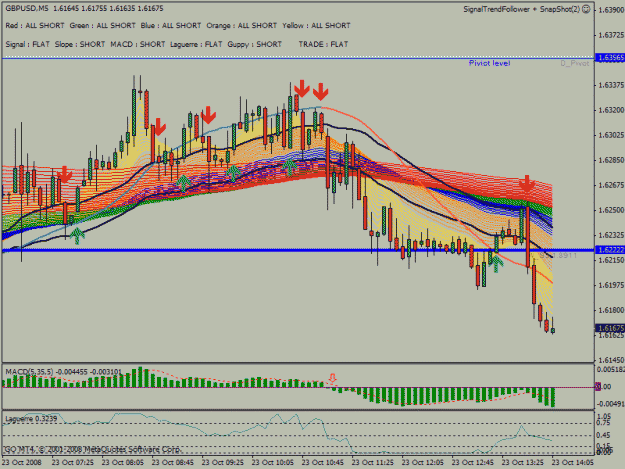
Task: Select the thick blue horizontal line at 1.62222
Action: tap(298, 250)
